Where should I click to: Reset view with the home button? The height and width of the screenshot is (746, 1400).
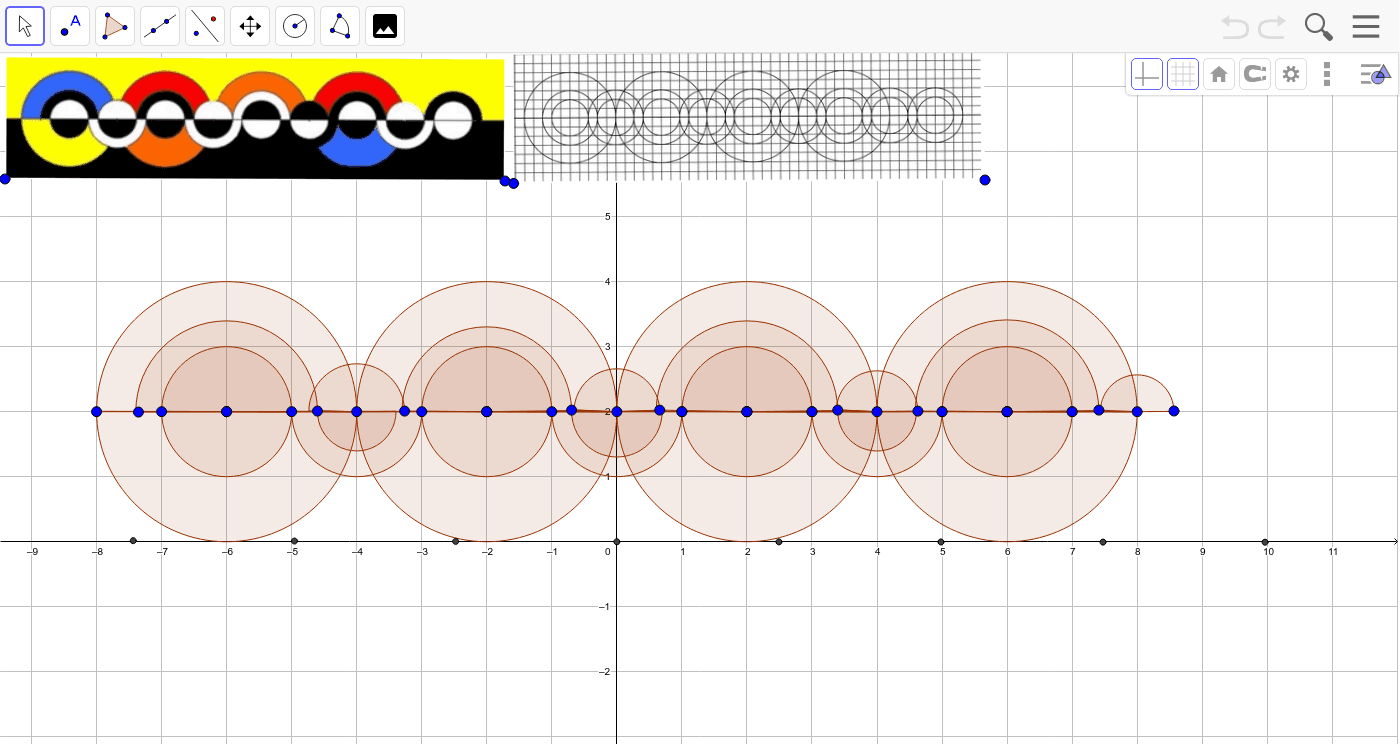(x=1219, y=74)
